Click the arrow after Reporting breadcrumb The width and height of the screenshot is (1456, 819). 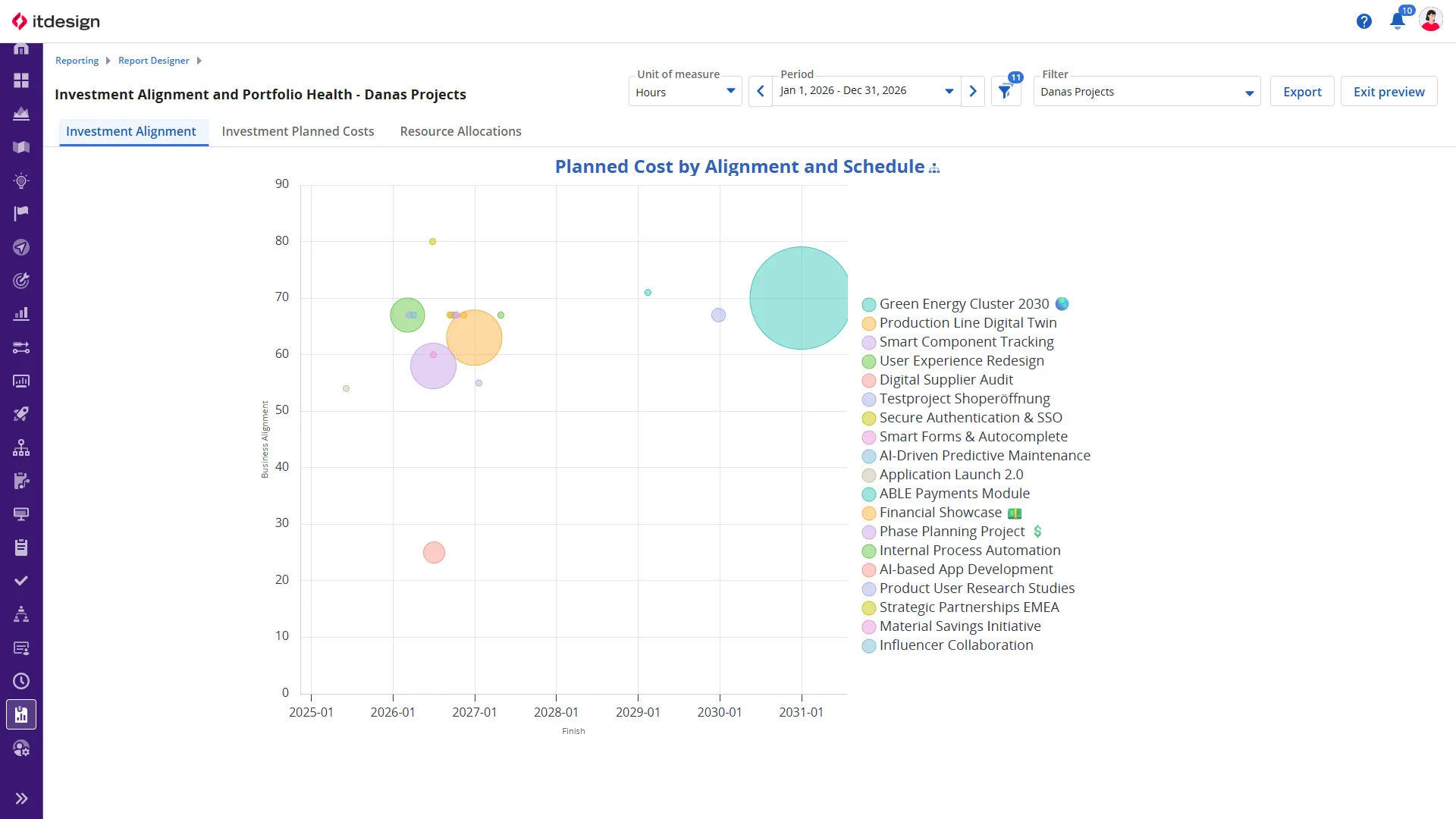108,61
